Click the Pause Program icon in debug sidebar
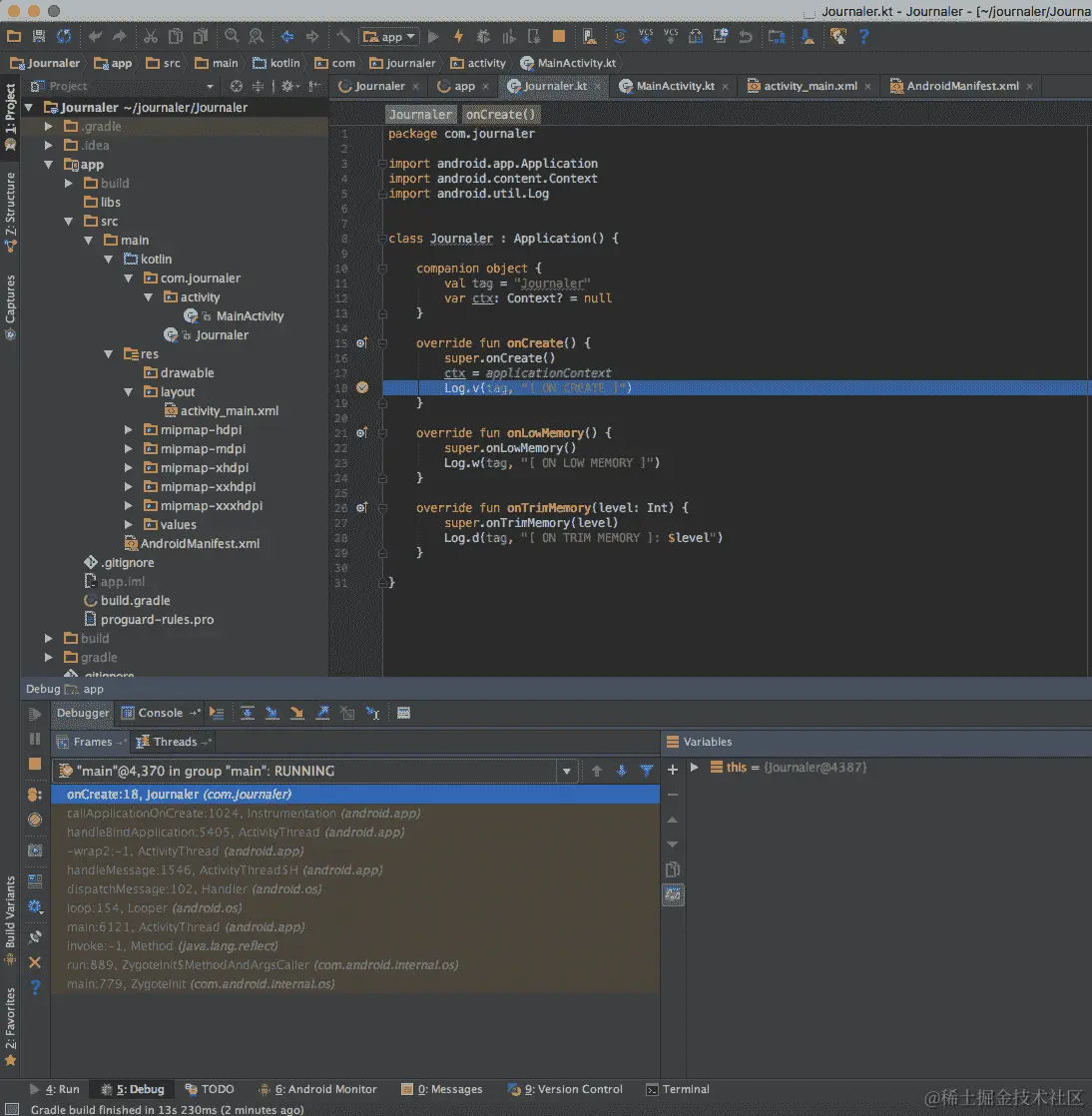Image resolution: width=1092 pixels, height=1116 pixels. click(x=34, y=739)
